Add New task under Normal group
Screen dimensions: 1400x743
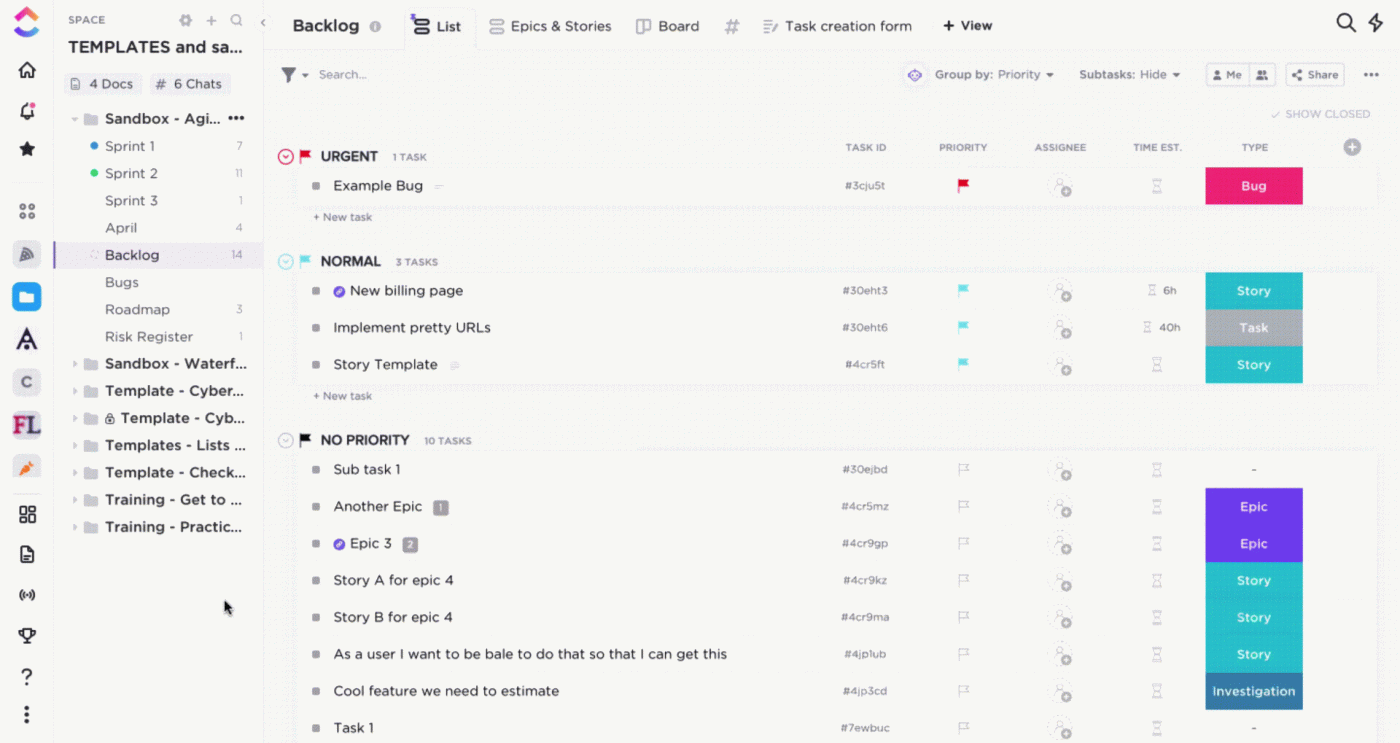[x=343, y=396]
